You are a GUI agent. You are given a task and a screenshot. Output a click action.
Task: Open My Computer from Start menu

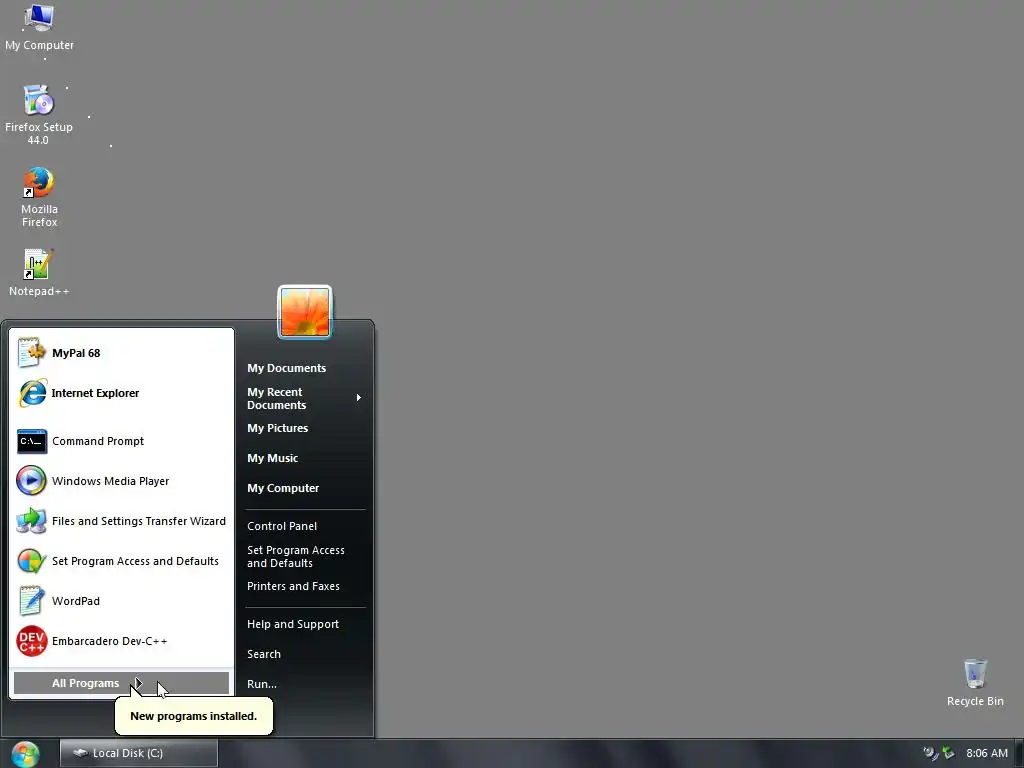click(304, 488)
